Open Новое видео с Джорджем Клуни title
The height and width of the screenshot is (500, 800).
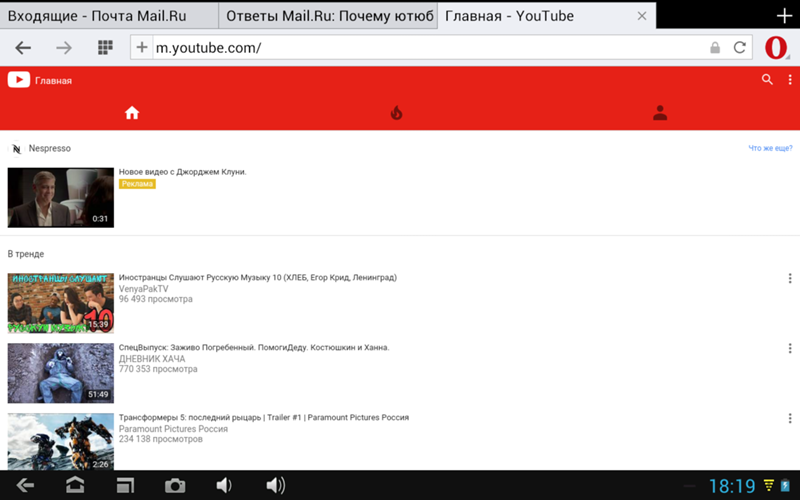[183, 172]
